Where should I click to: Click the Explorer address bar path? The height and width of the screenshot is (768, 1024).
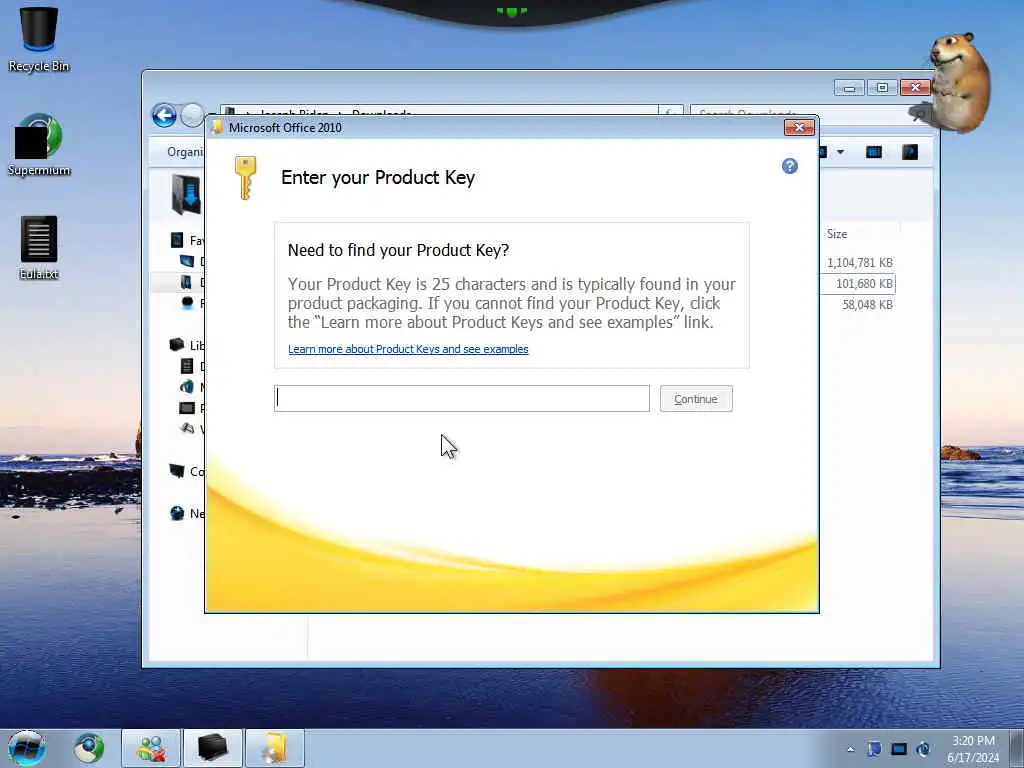pos(439,110)
